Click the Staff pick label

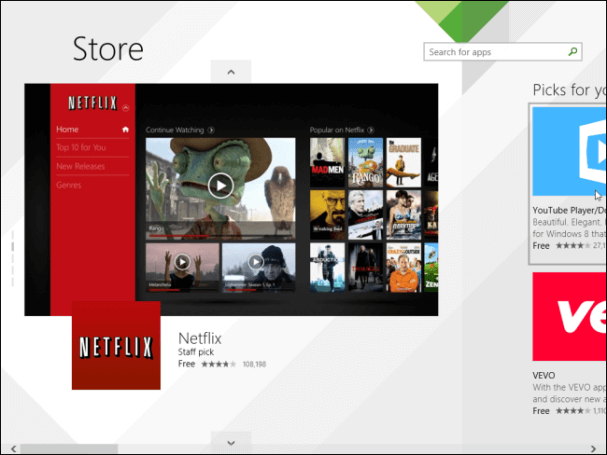click(x=196, y=352)
